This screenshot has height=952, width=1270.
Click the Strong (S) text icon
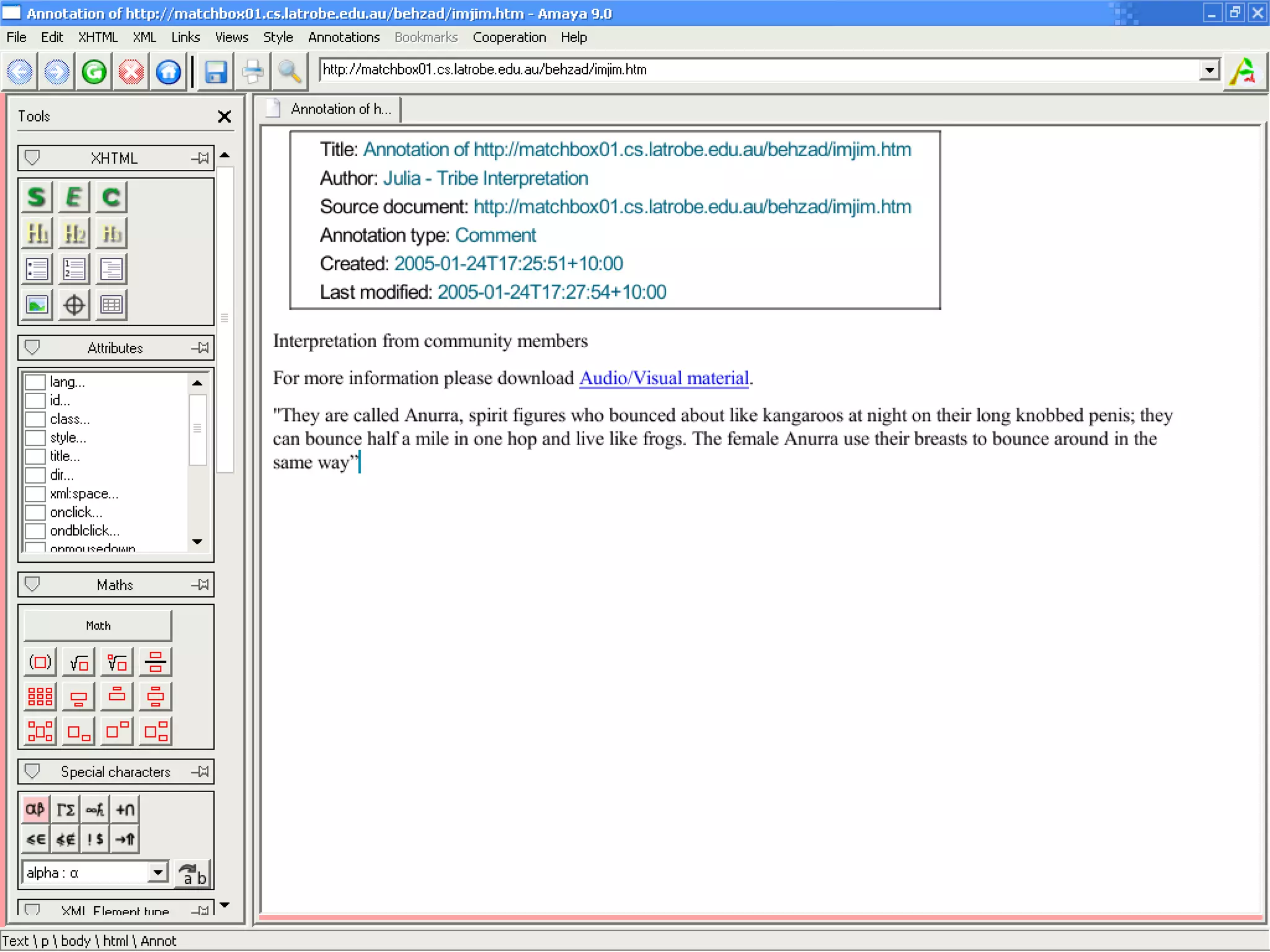(37, 197)
